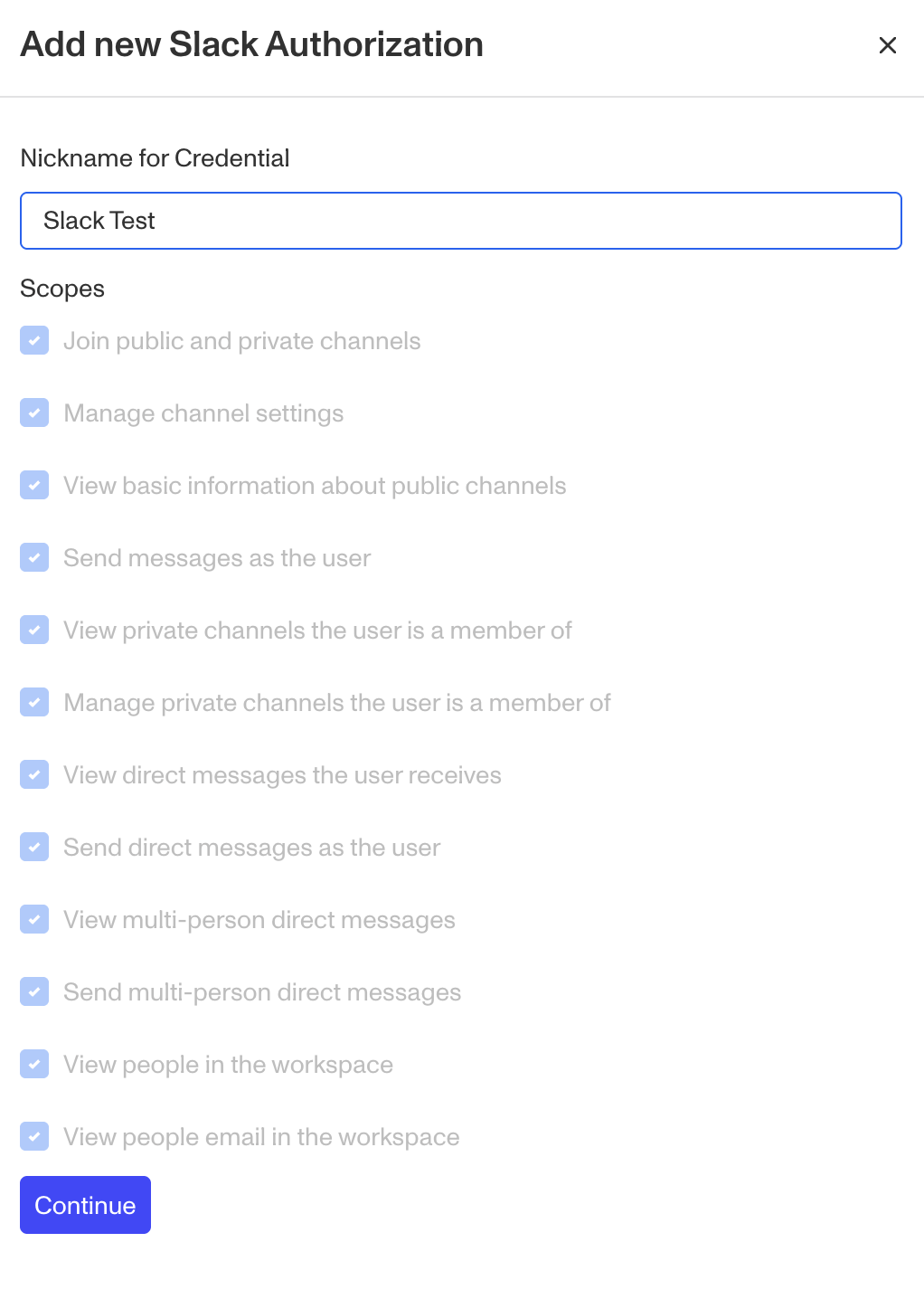Close the Slack Authorization dialog

(887, 45)
